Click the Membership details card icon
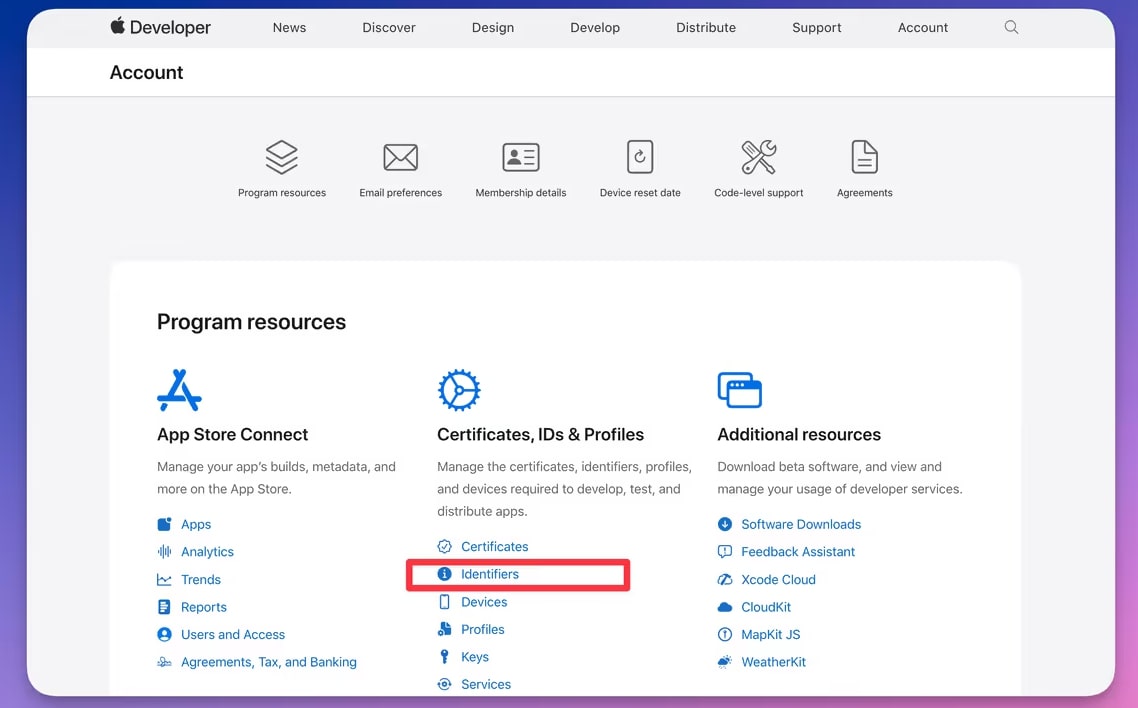Viewport: 1138px width, 708px height. pyautogui.click(x=520, y=157)
